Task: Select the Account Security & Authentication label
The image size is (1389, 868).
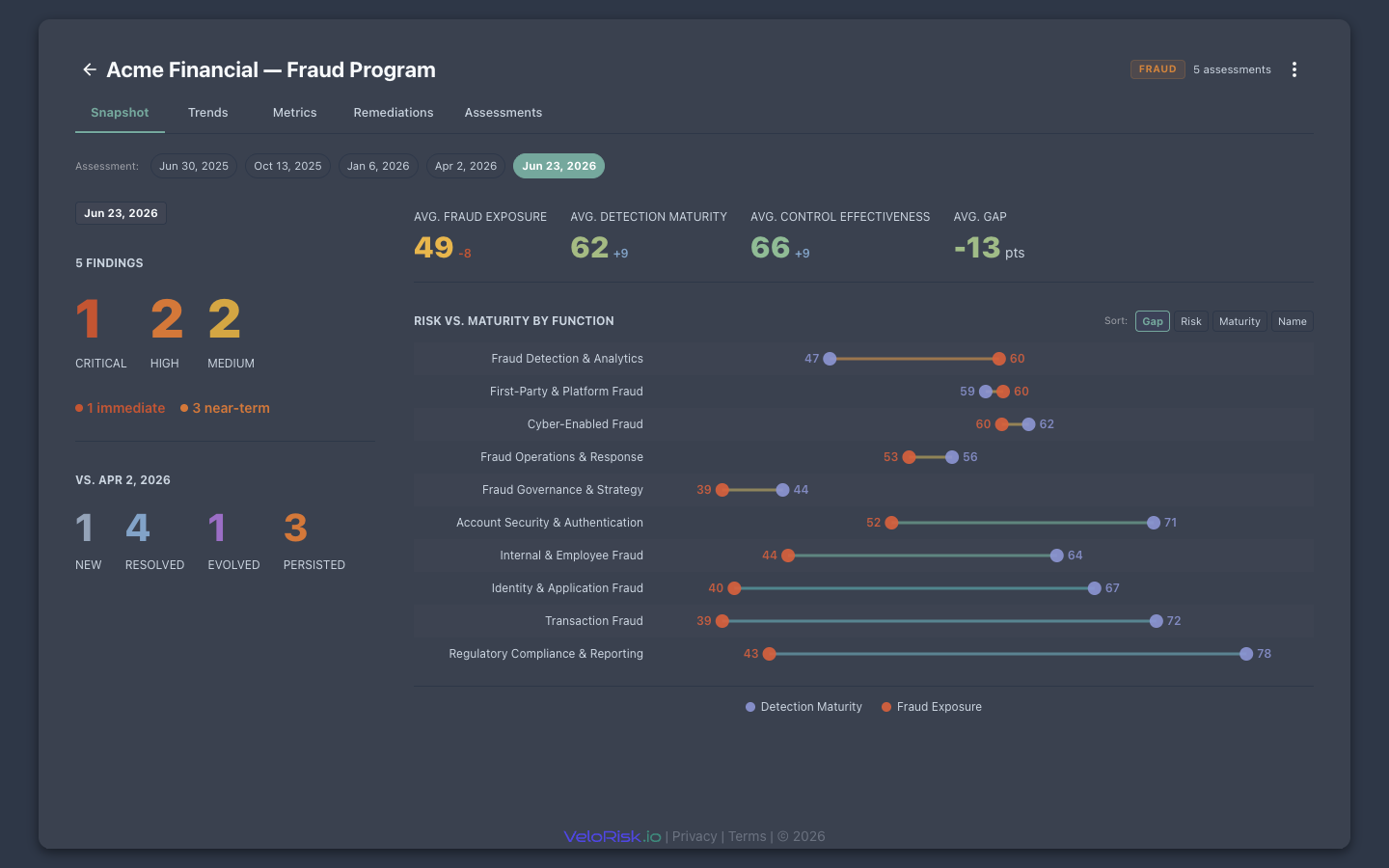Action: (x=550, y=523)
